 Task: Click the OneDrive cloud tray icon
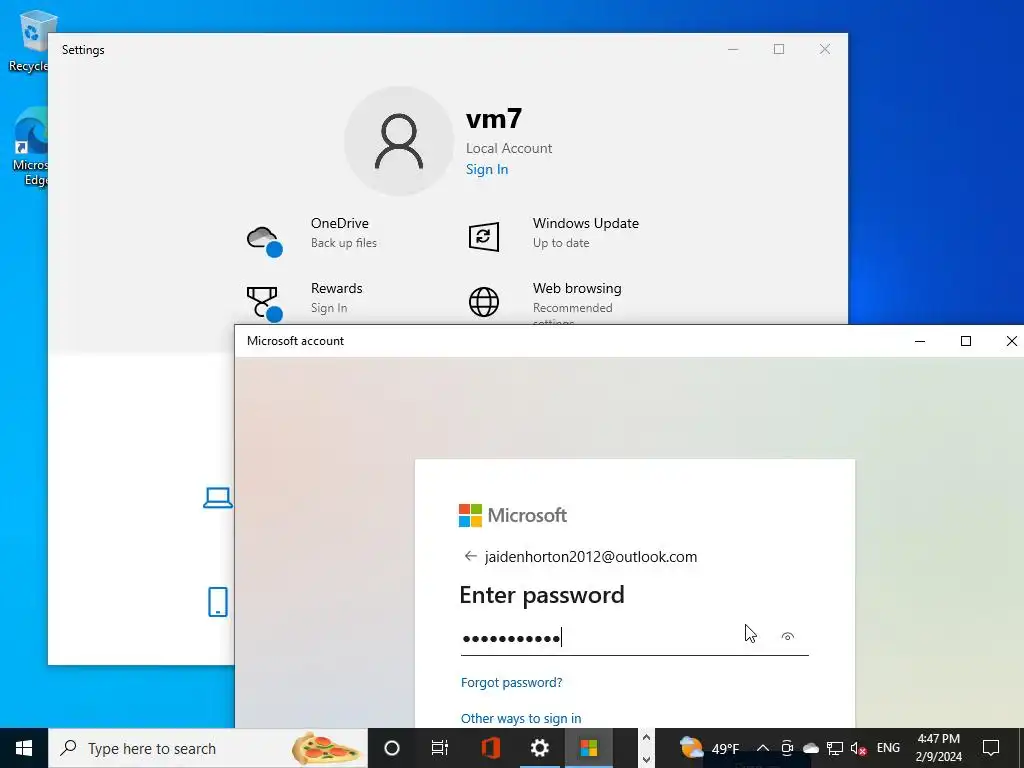810,748
